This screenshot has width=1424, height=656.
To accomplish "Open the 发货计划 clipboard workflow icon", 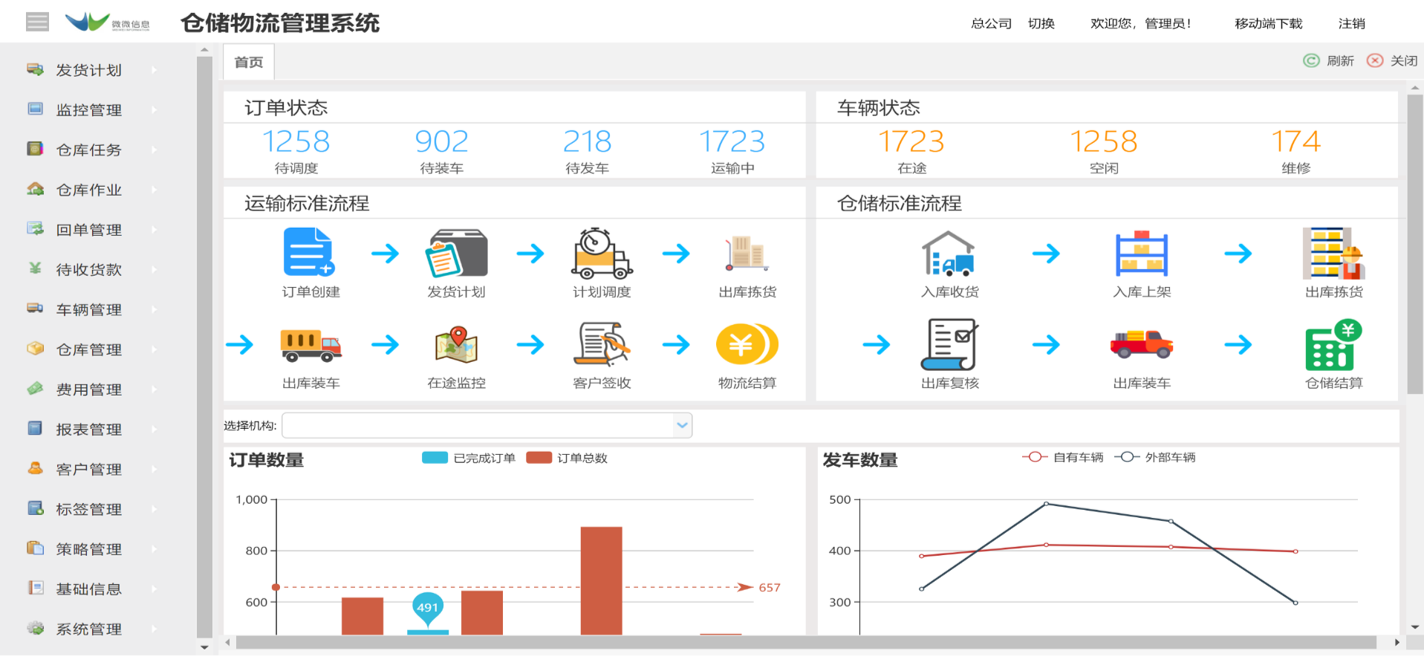I will pos(457,252).
